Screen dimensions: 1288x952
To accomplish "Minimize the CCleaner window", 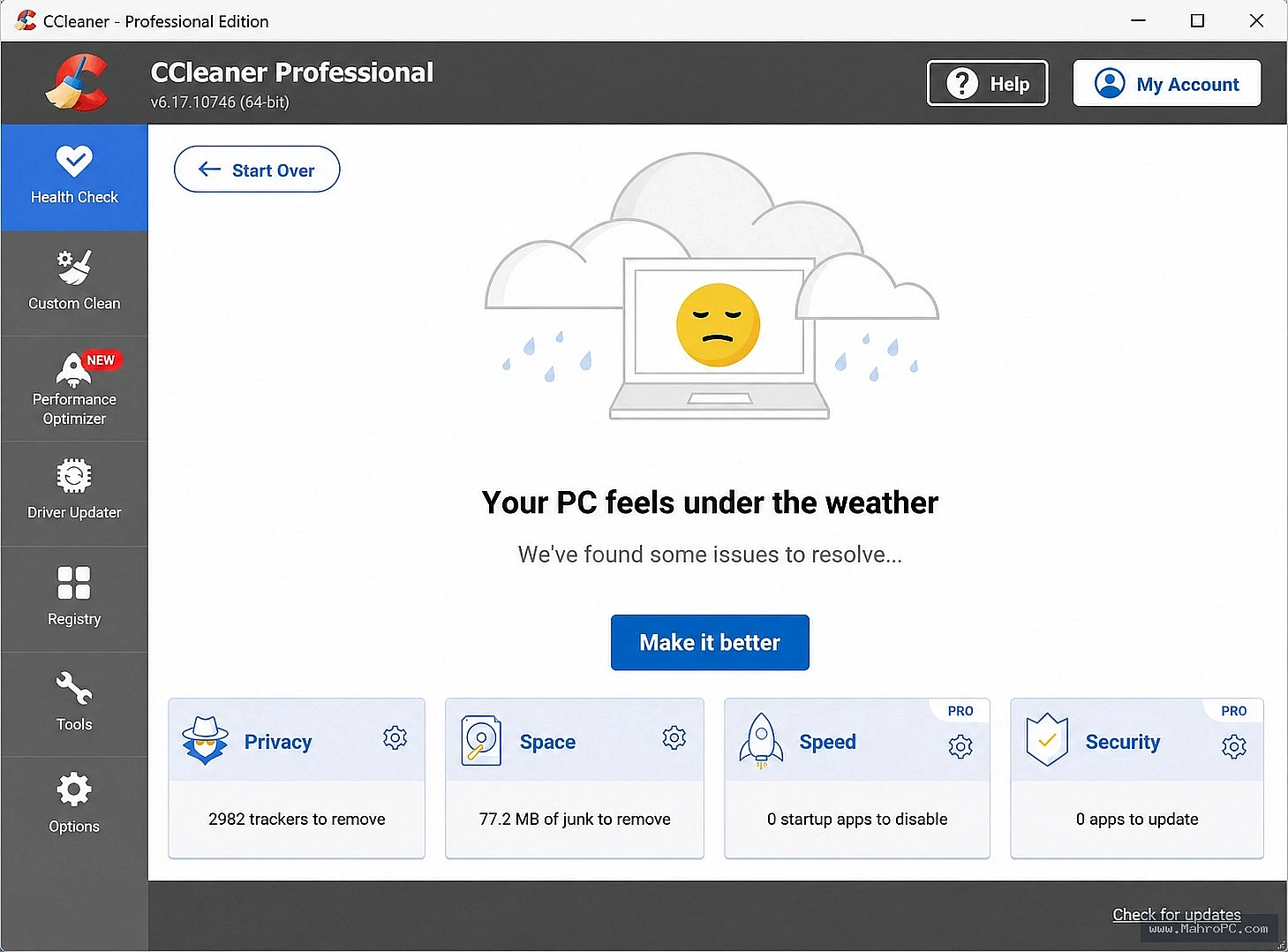I will 1139,20.
